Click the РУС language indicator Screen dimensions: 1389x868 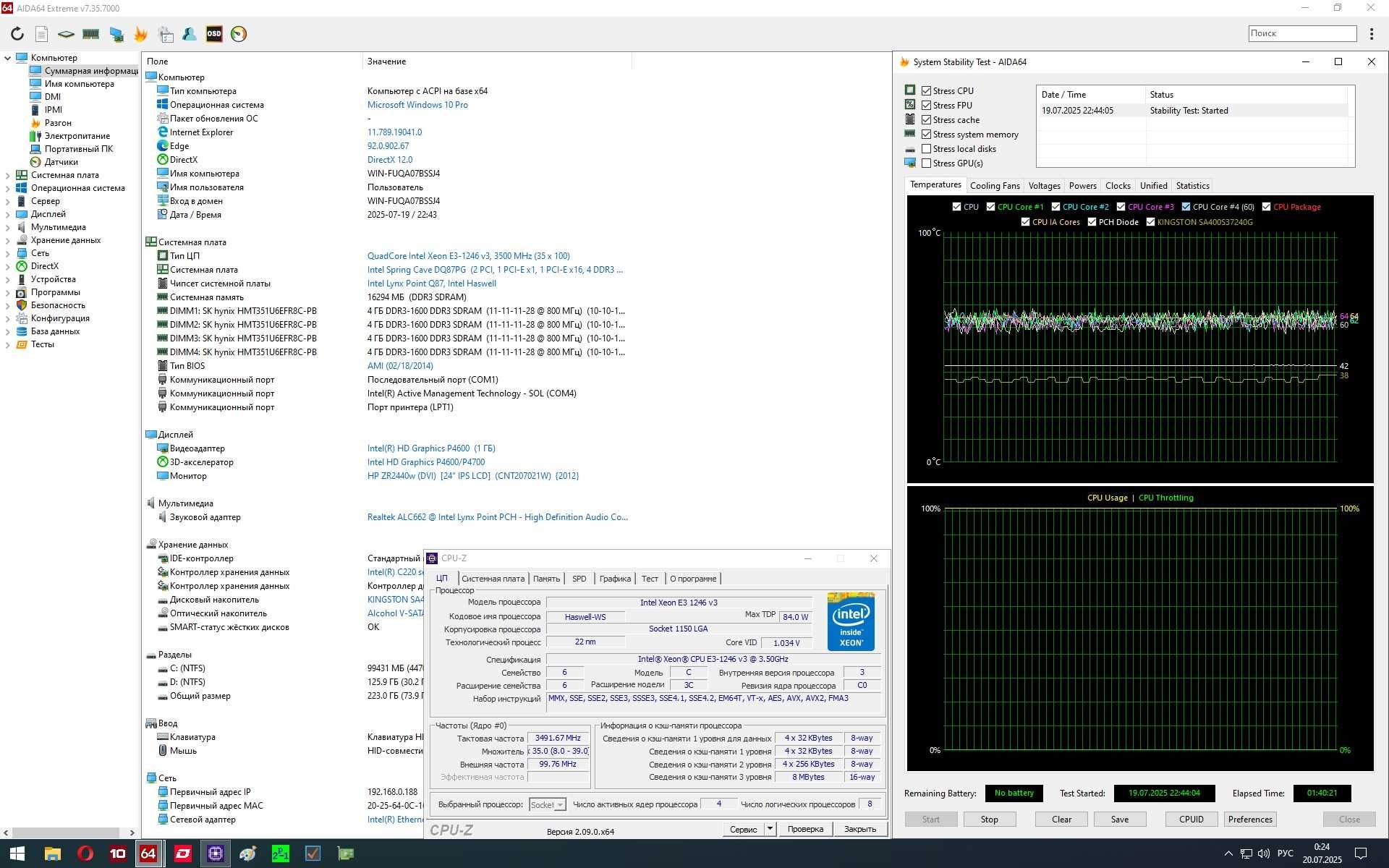[1285, 854]
